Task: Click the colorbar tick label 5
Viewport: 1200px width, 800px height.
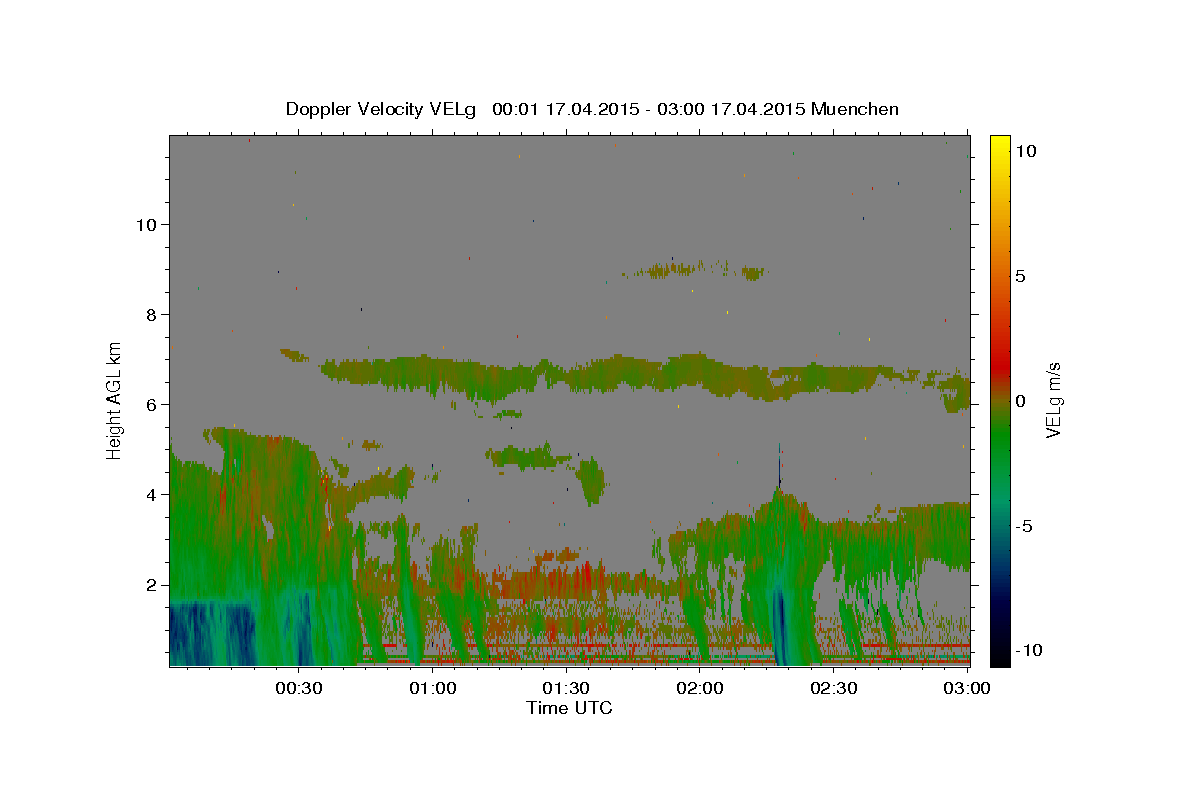Action: (1020, 276)
